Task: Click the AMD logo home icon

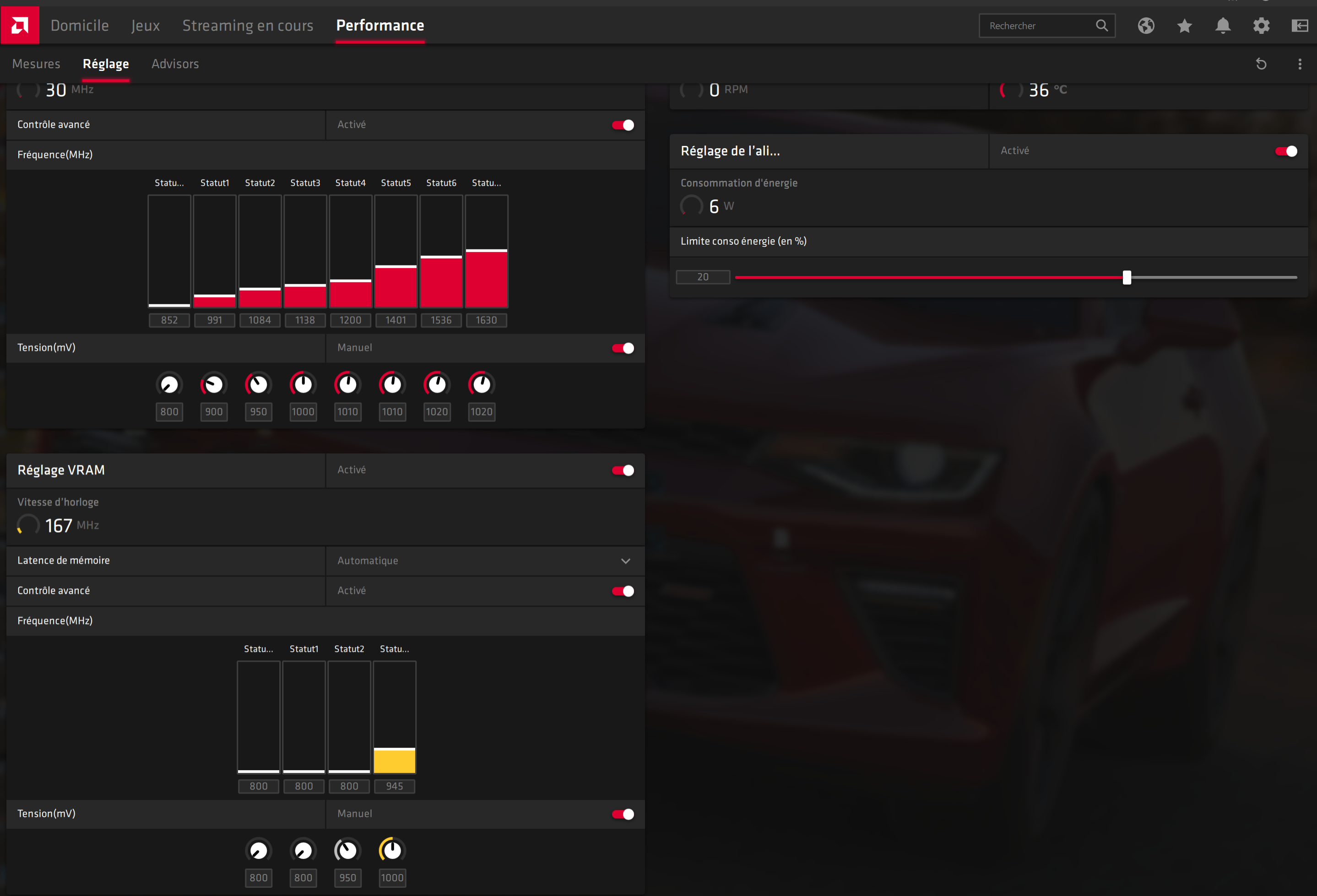Action: pyautogui.click(x=20, y=25)
